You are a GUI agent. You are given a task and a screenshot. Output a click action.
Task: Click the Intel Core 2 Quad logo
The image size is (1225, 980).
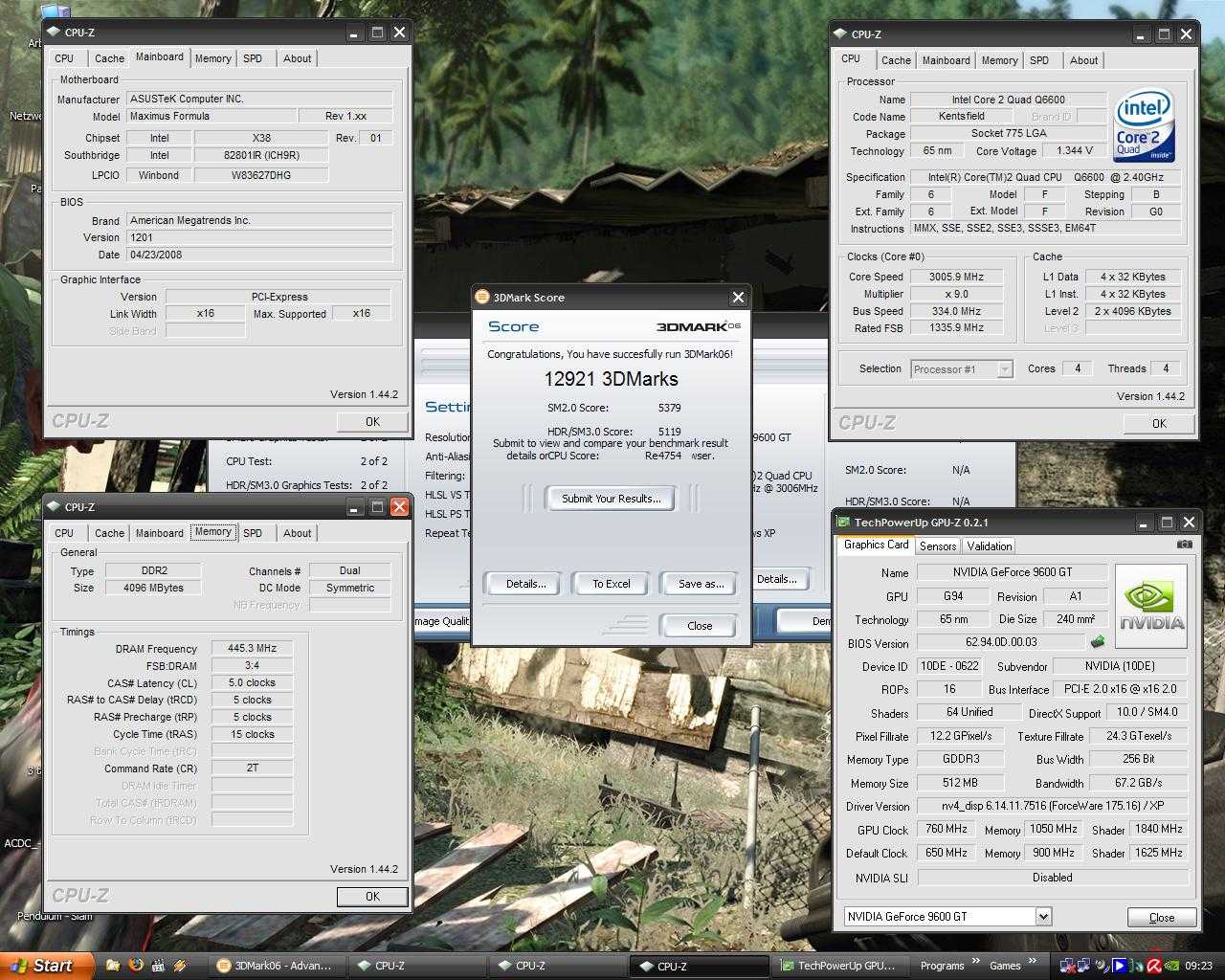pyautogui.click(x=1145, y=127)
